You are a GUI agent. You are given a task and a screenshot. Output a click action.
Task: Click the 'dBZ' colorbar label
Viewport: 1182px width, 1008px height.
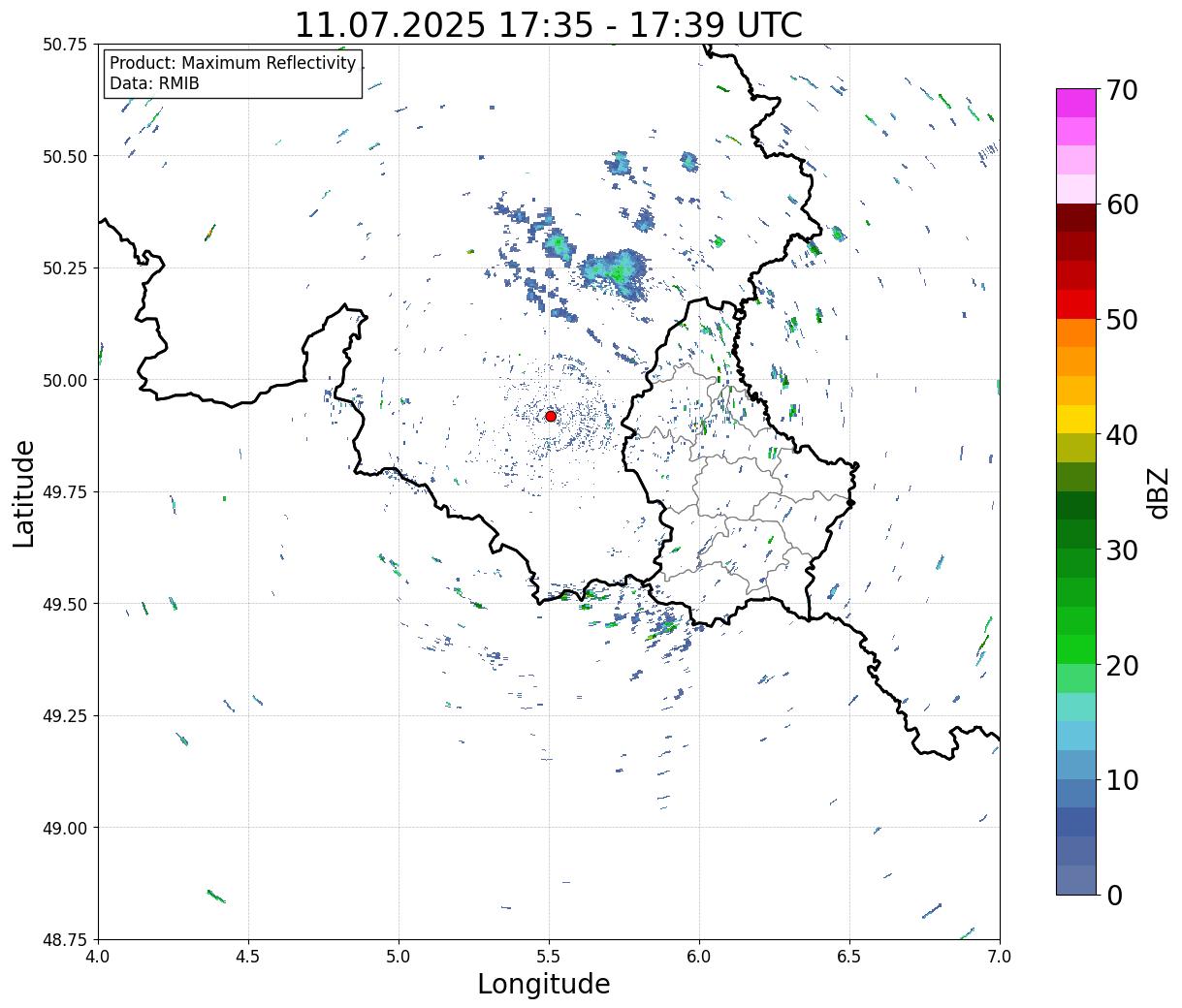pos(1159,492)
